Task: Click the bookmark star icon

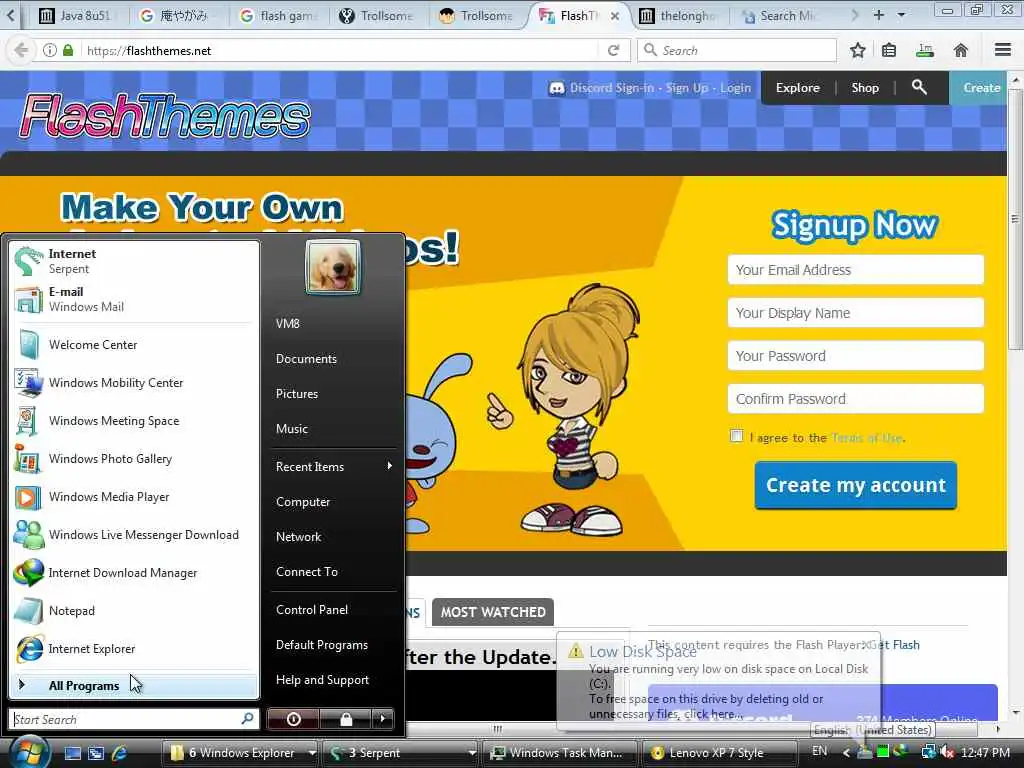Action: [857, 50]
